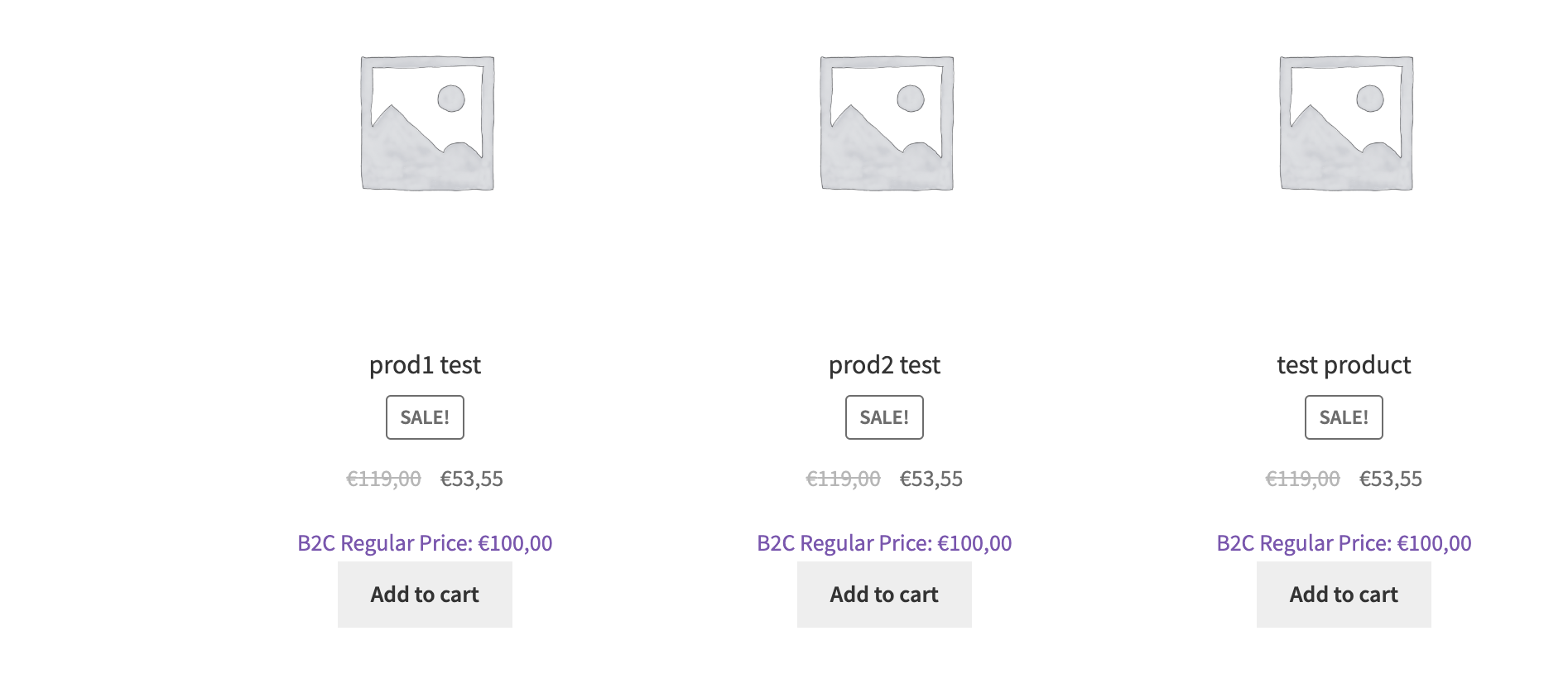
Task: Click prod1 test sale price €53,55
Action: (472, 479)
